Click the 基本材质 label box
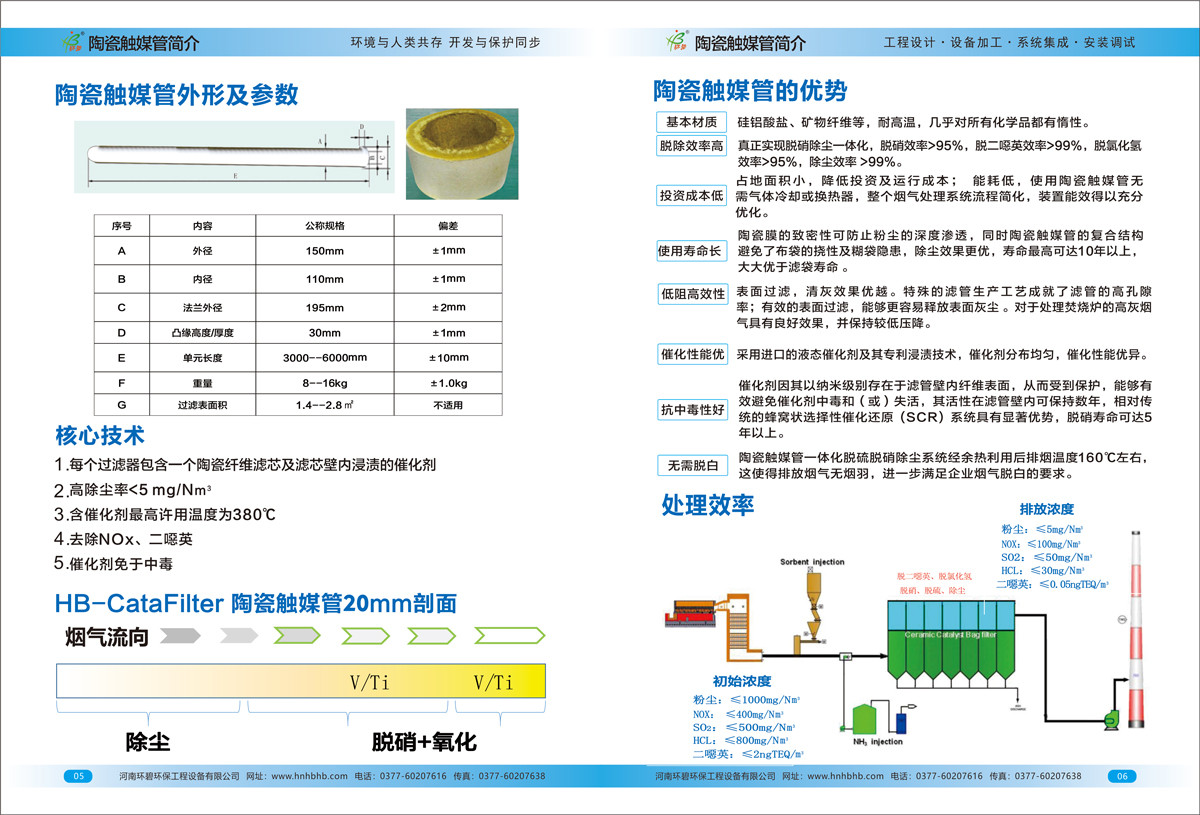 coord(690,122)
